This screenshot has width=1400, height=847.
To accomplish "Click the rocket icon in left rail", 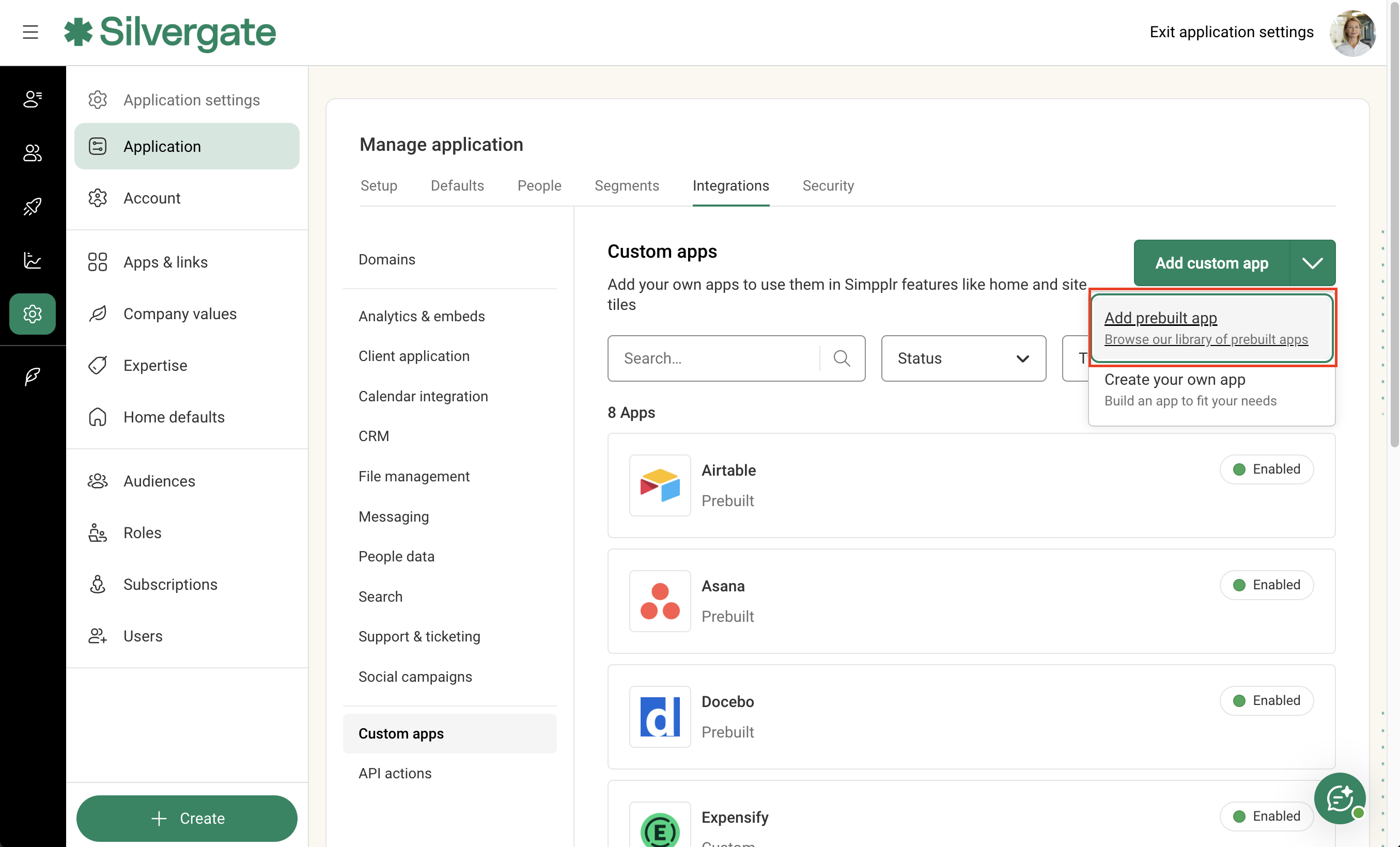I will coord(33,206).
